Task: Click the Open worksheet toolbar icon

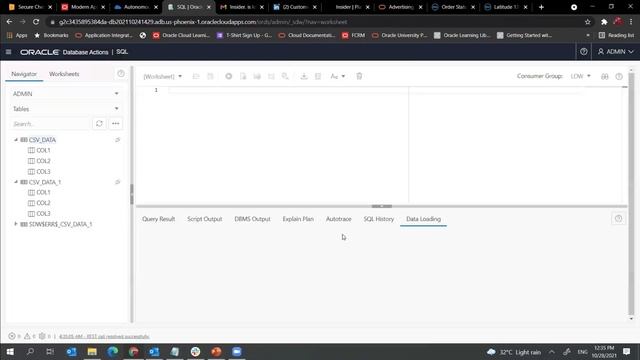Action: pos(196,76)
